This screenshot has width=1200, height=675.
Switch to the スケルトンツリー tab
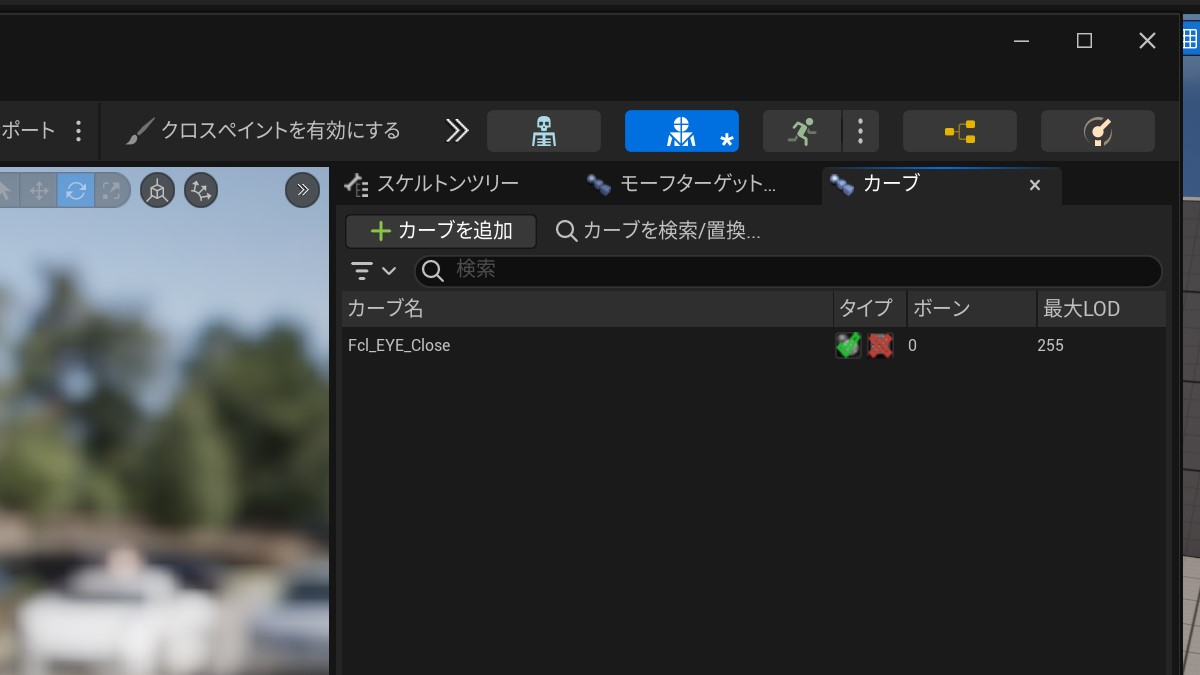432,184
